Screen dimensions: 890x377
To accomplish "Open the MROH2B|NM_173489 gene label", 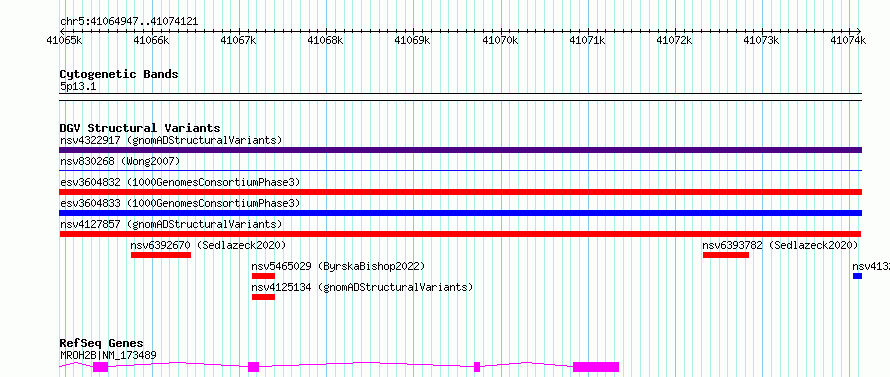I will (x=108, y=355).
